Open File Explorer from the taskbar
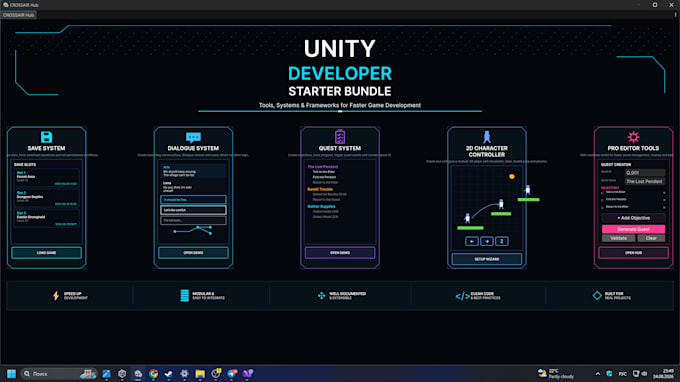Screen dimensions: 680x382 tap(200, 373)
